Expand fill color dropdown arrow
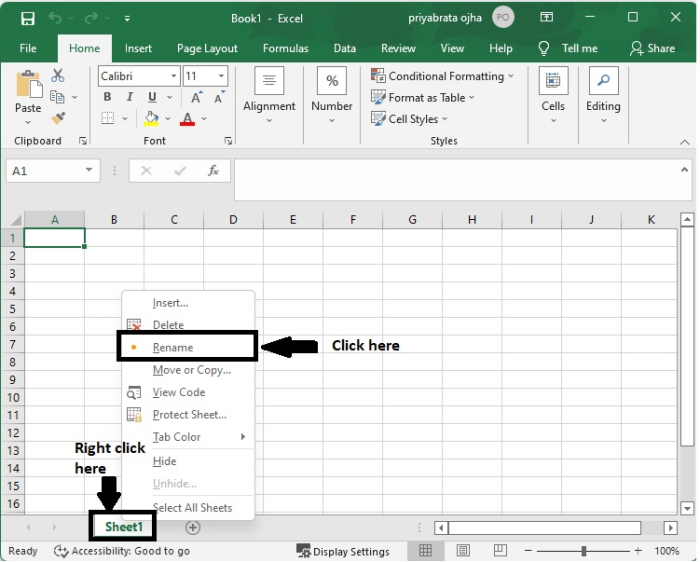Image resolution: width=700 pixels, height=562 pixels. click(x=168, y=118)
